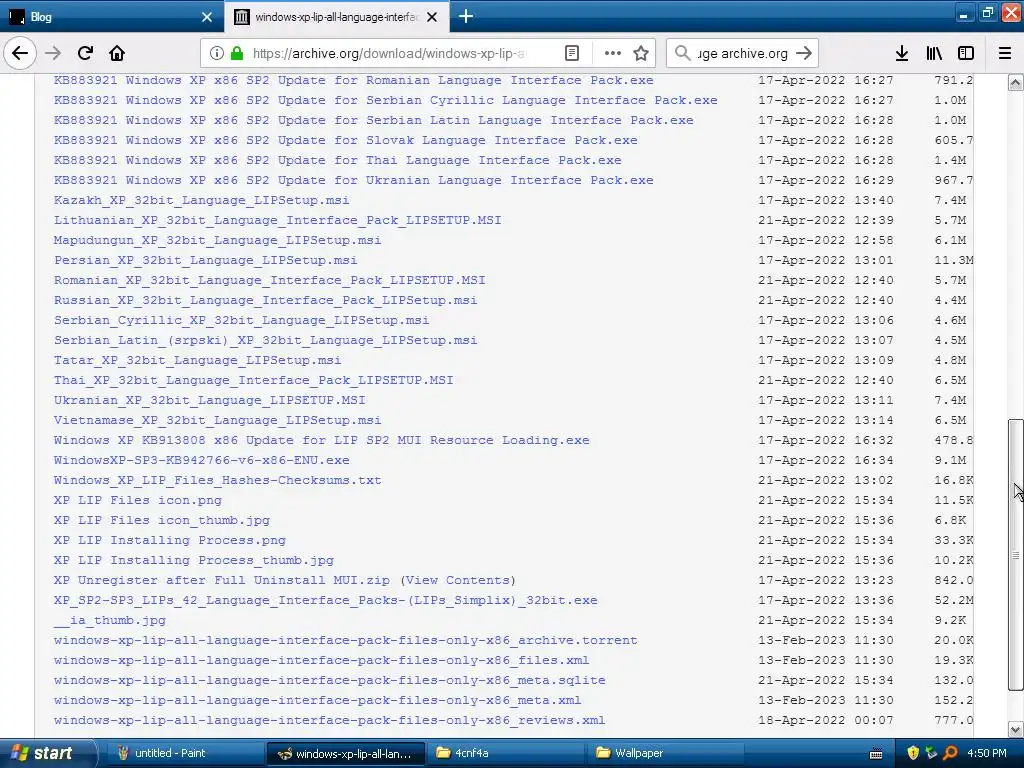Open Serbian_Latin_(srpski) LIPSetup.msi link
Viewport: 1024px width, 768px height.
click(x=265, y=340)
